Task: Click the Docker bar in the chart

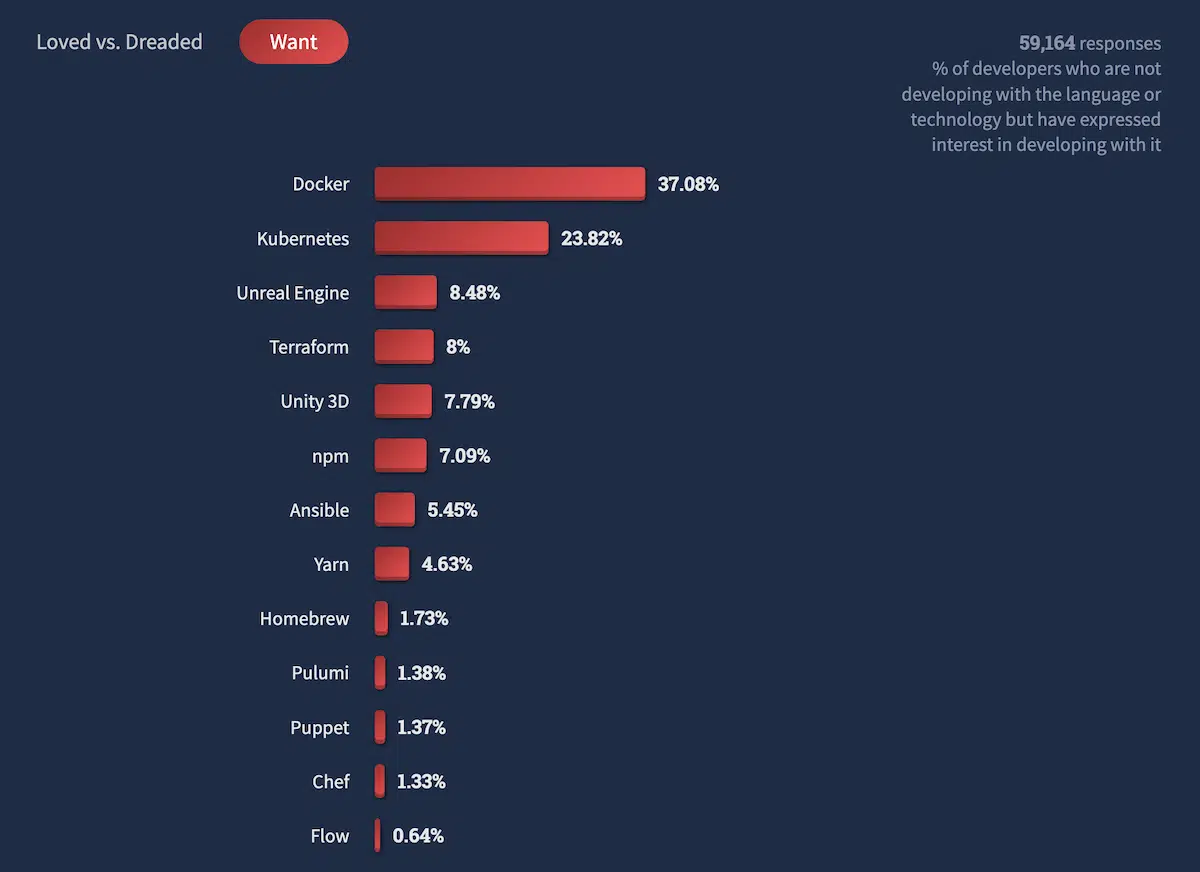Action: (510, 184)
